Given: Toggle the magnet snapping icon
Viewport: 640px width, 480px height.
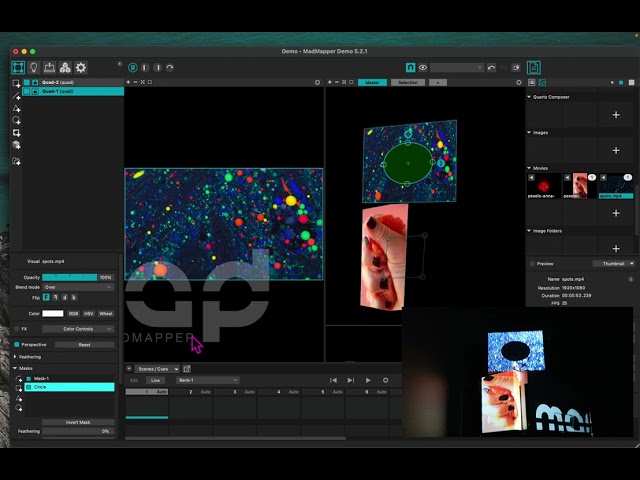Looking at the screenshot, I should 410,67.
